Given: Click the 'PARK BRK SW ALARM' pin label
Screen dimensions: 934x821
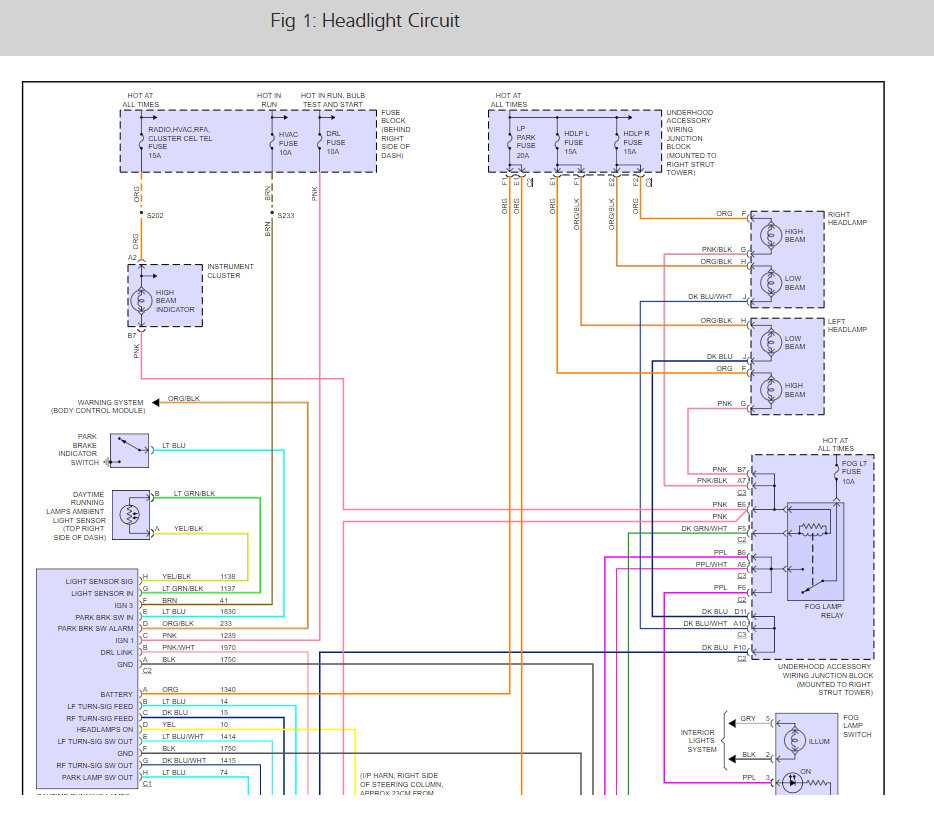Looking at the screenshot, I should tap(95, 629).
